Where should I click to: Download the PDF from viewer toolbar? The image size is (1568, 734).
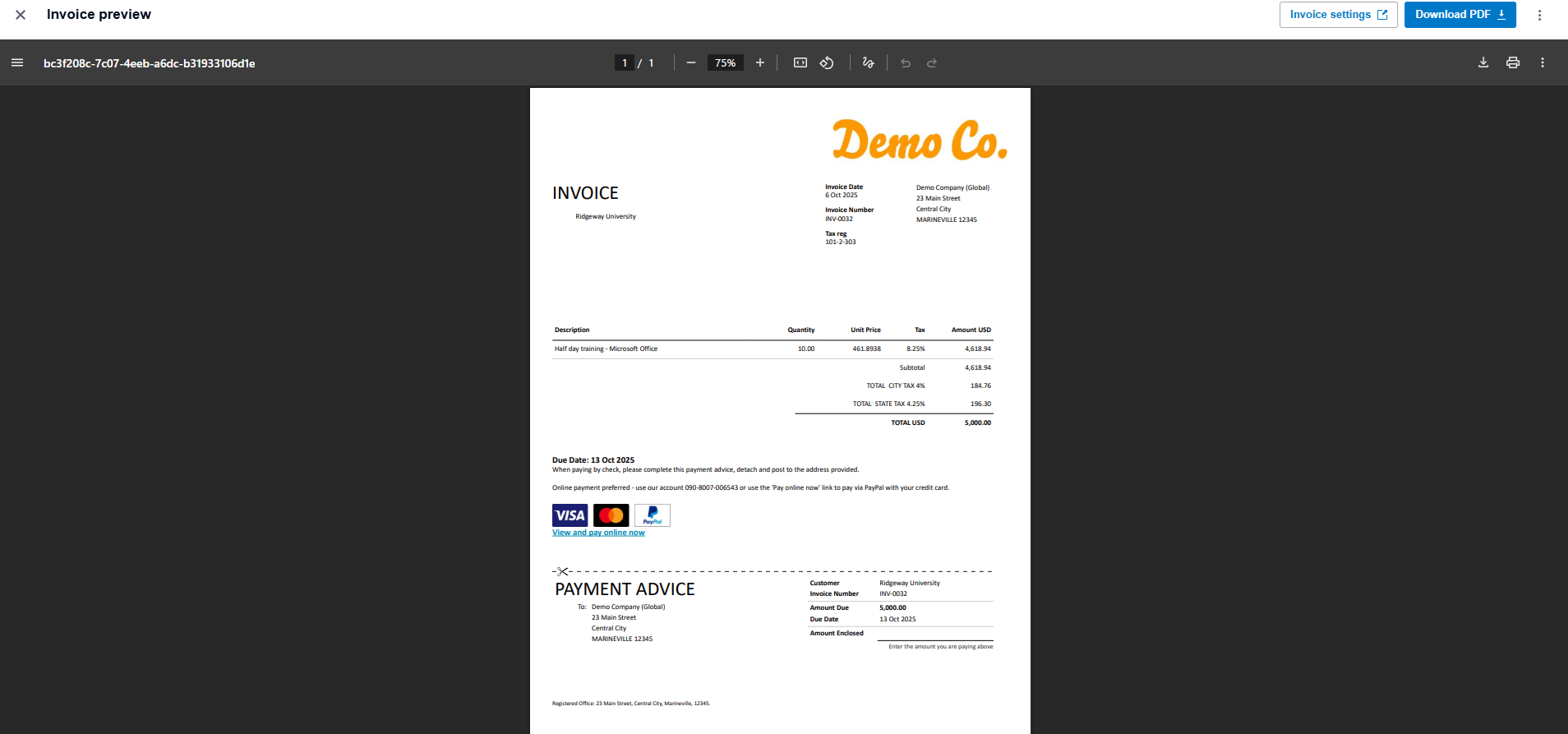[1483, 63]
